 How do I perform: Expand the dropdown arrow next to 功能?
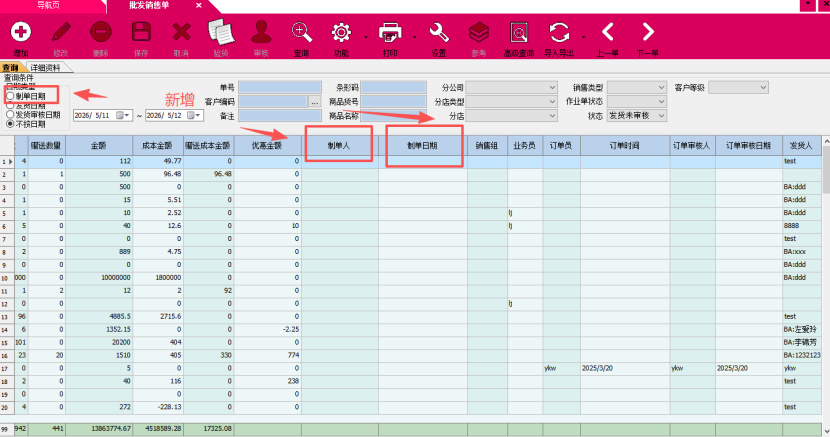click(x=366, y=37)
